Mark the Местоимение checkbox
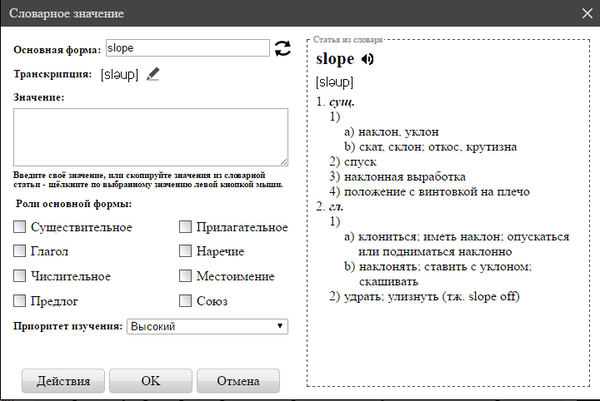This screenshot has height=401, width=600. [x=185, y=276]
